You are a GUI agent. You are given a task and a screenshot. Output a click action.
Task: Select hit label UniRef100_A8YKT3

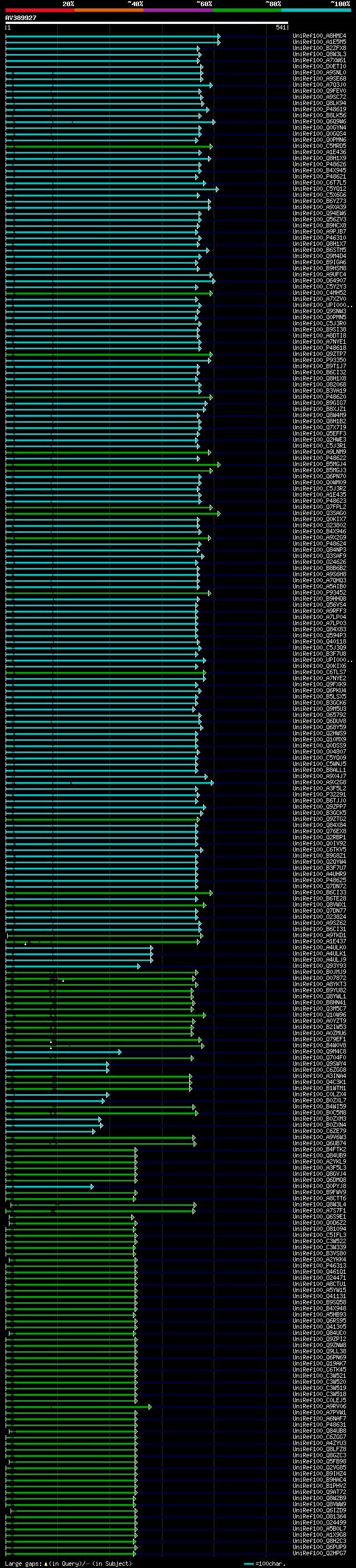319,985
